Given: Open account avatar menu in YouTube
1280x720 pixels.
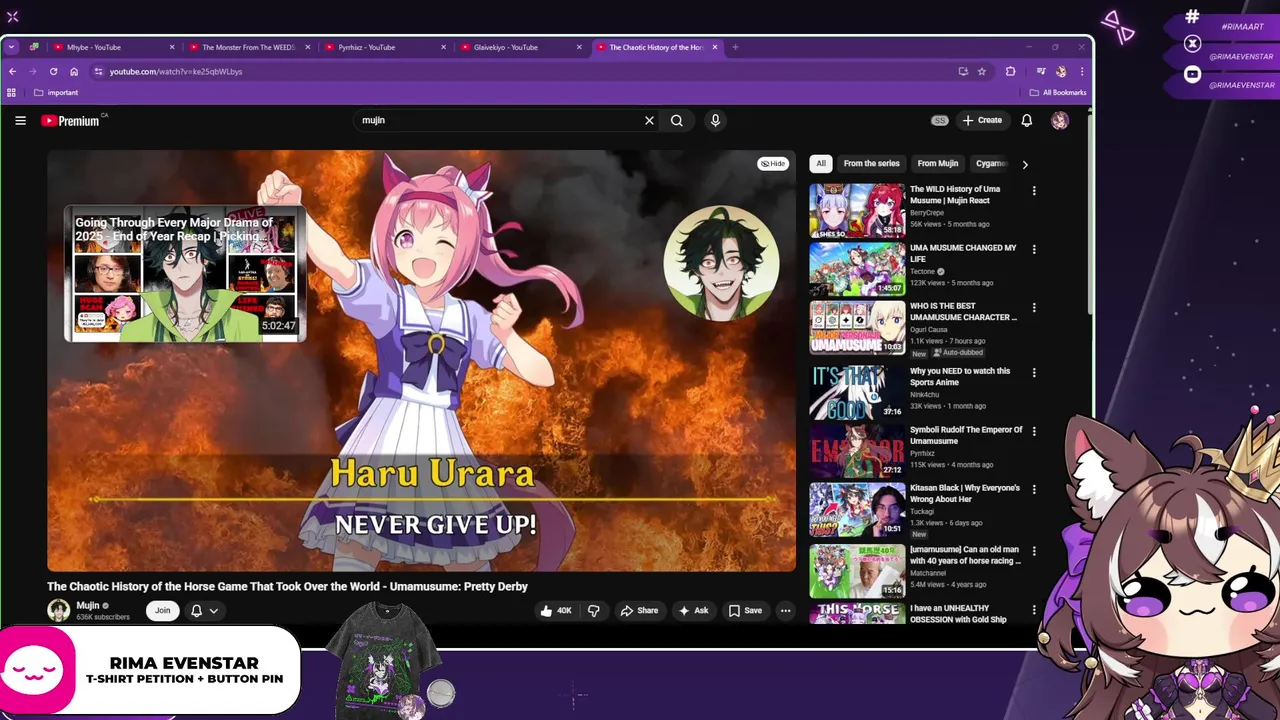Looking at the screenshot, I should (1060, 120).
